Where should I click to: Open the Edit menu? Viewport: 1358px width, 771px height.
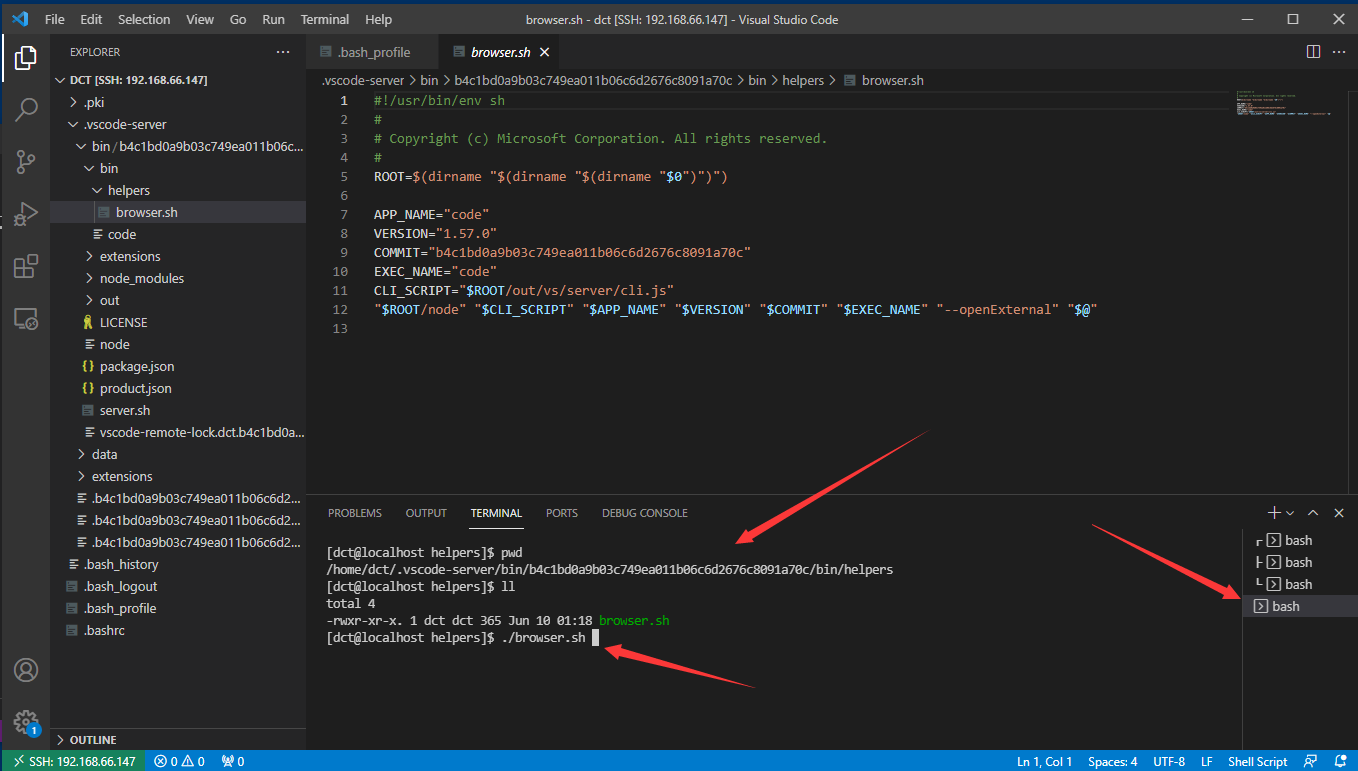pos(91,19)
